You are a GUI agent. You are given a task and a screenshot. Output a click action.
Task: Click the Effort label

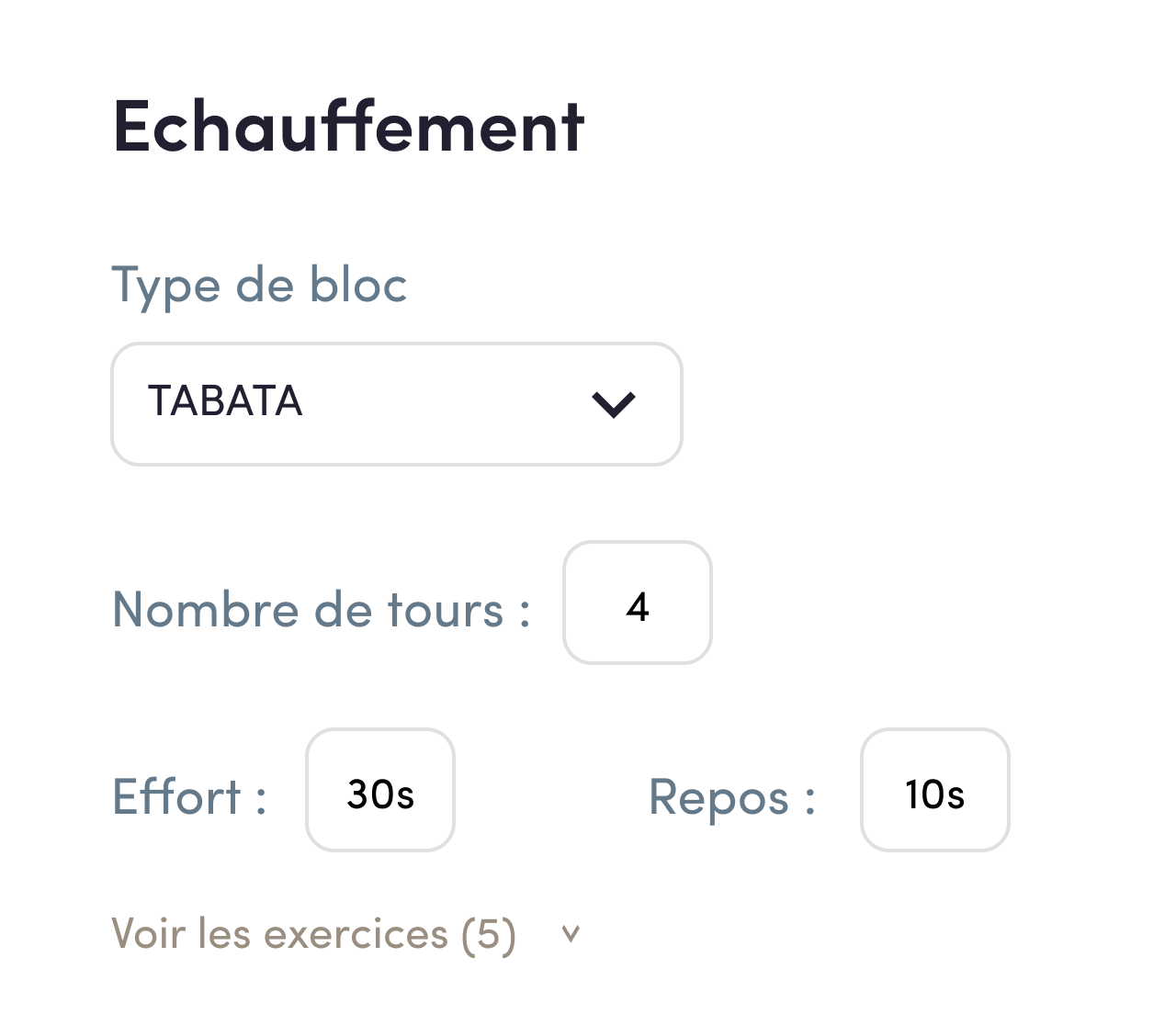point(188,797)
